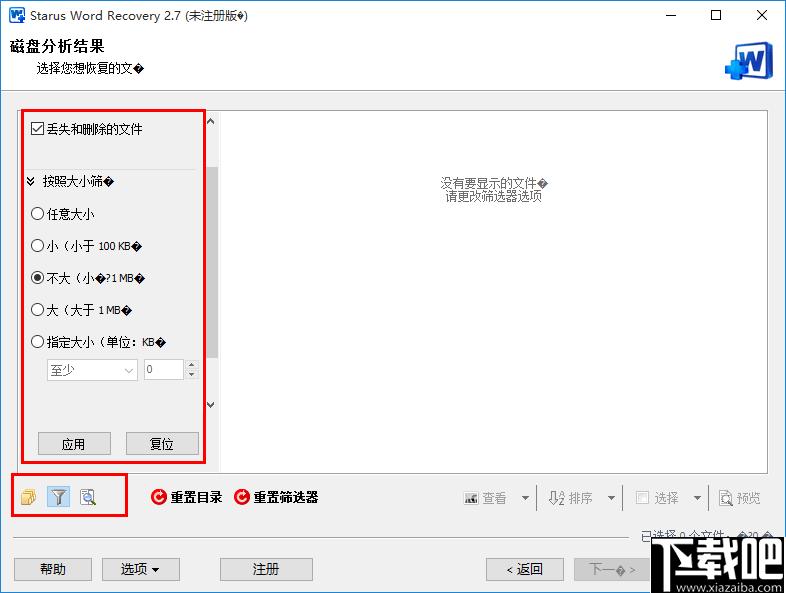Open the file search magnifier icon

click(88, 497)
